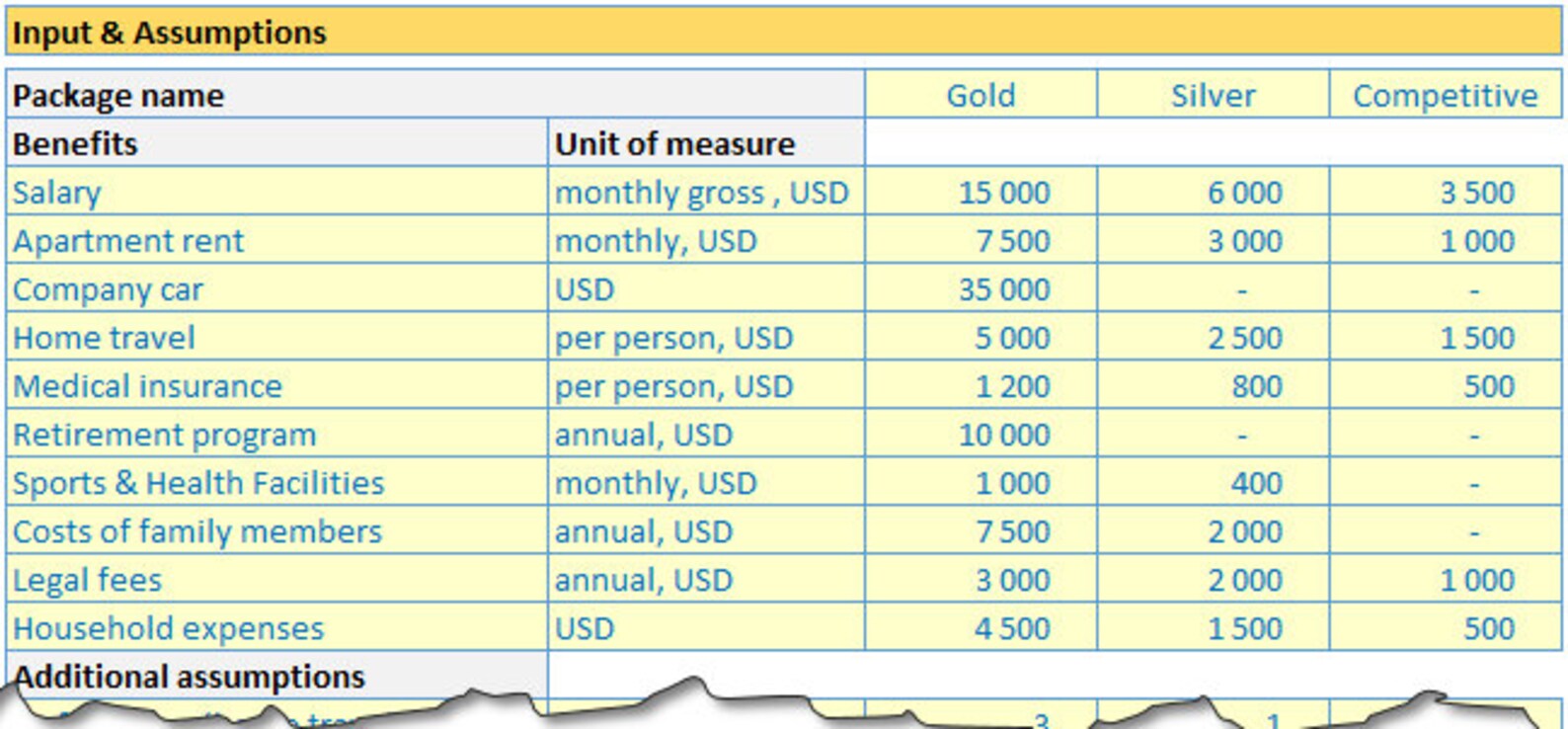This screenshot has height=729, width=1568.
Task: Click the Additional assumptions header
Action: (x=276, y=674)
